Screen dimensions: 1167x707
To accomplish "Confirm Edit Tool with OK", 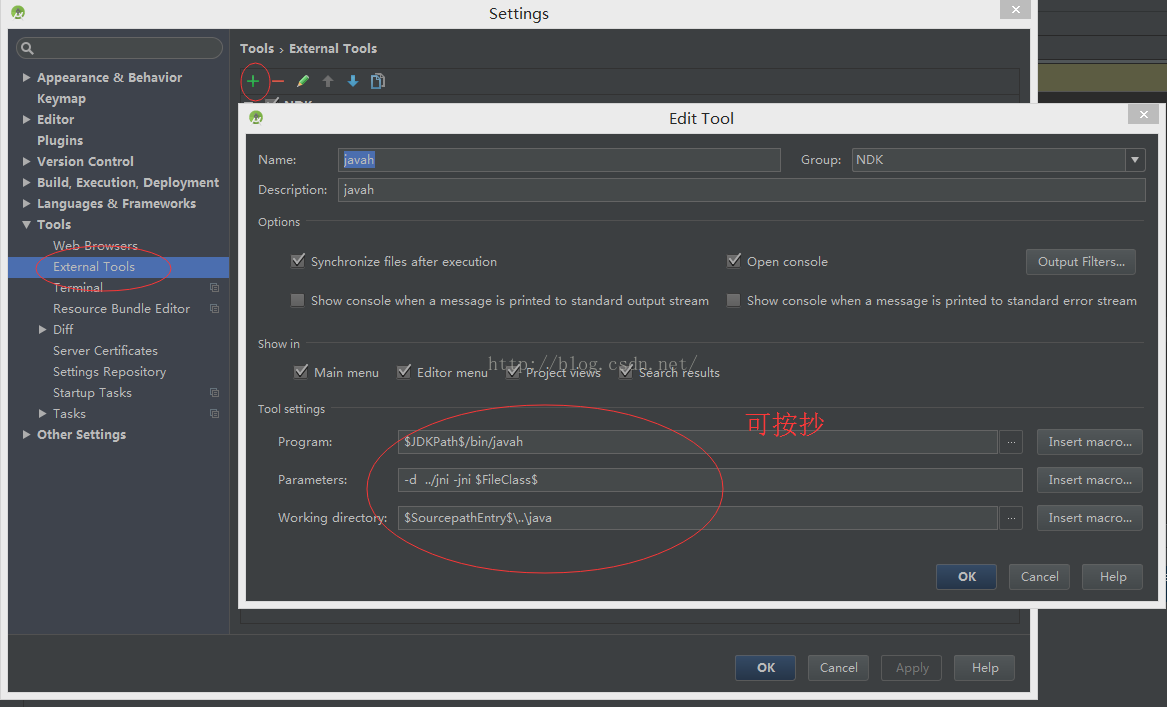I will click(x=966, y=577).
